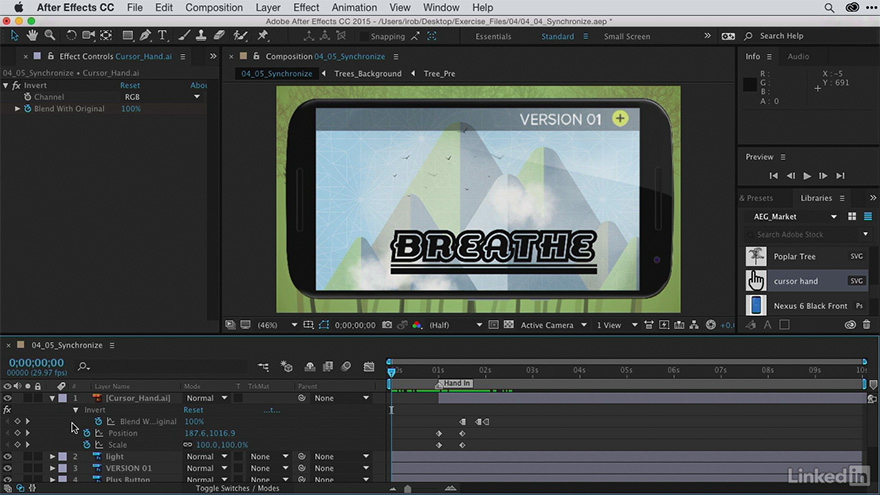Select the Selection arrow tool
This screenshot has height=495, width=880.
15,35
